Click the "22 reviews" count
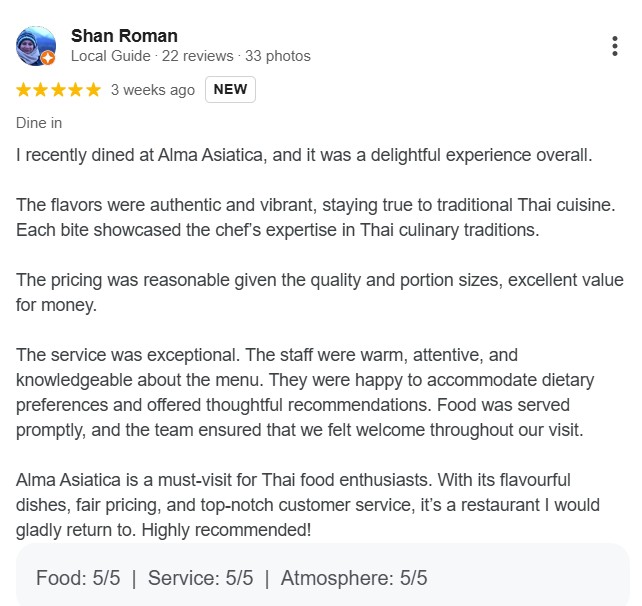Image resolution: width=642 pixels, height=606 pixels. [x=197, y=56]
